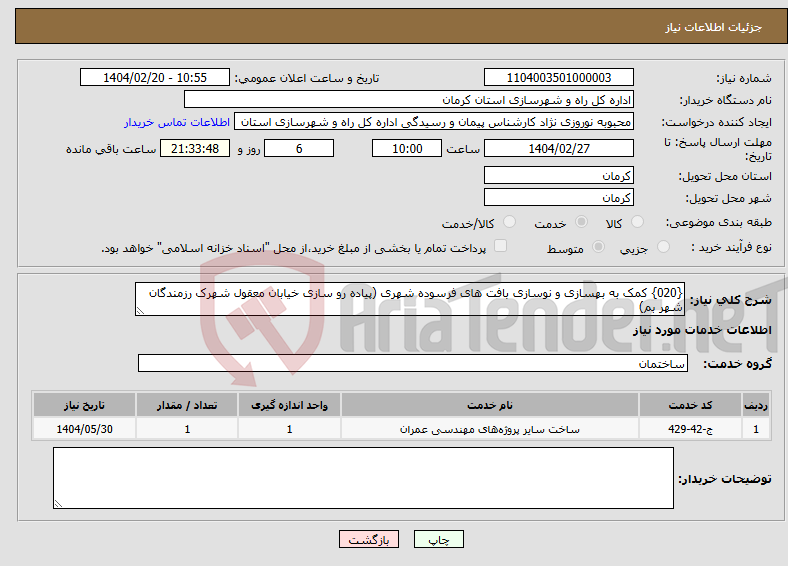Click the cell ساخت سایر پروژه‌های مهندسی عمران

point(490,429)
